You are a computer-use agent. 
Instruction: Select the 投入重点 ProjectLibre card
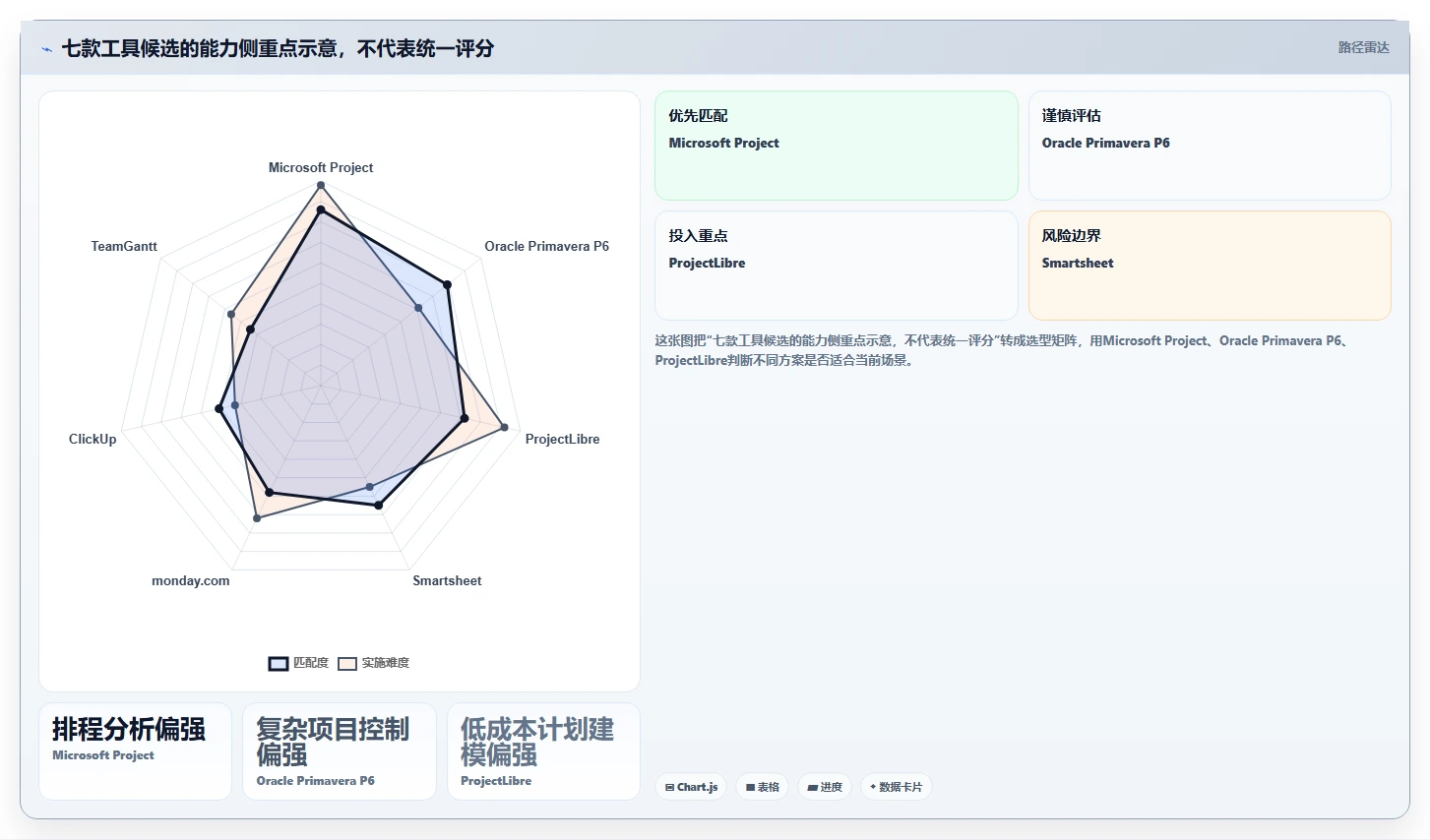[836, 266]
